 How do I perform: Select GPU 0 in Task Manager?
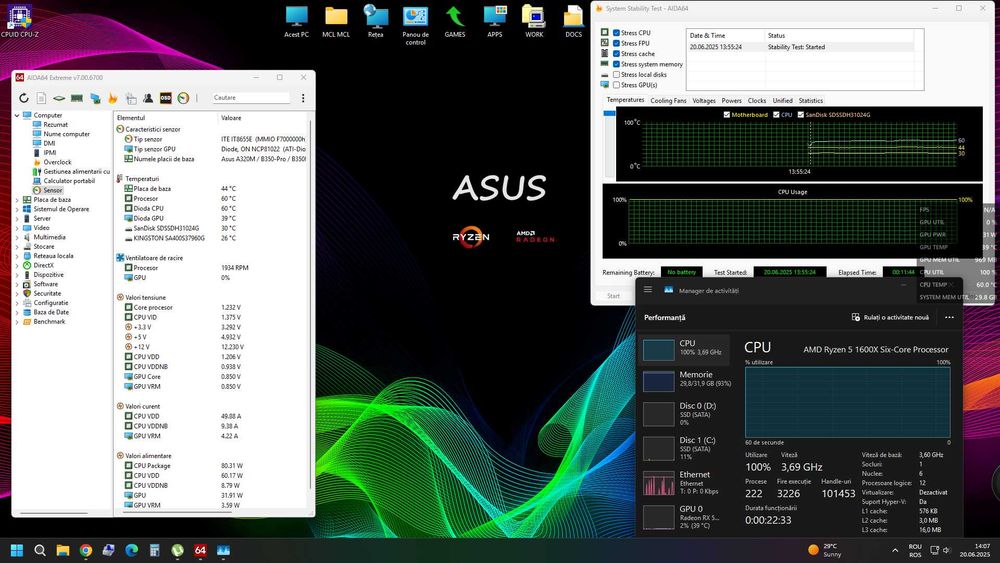click(x=686, y=516)
